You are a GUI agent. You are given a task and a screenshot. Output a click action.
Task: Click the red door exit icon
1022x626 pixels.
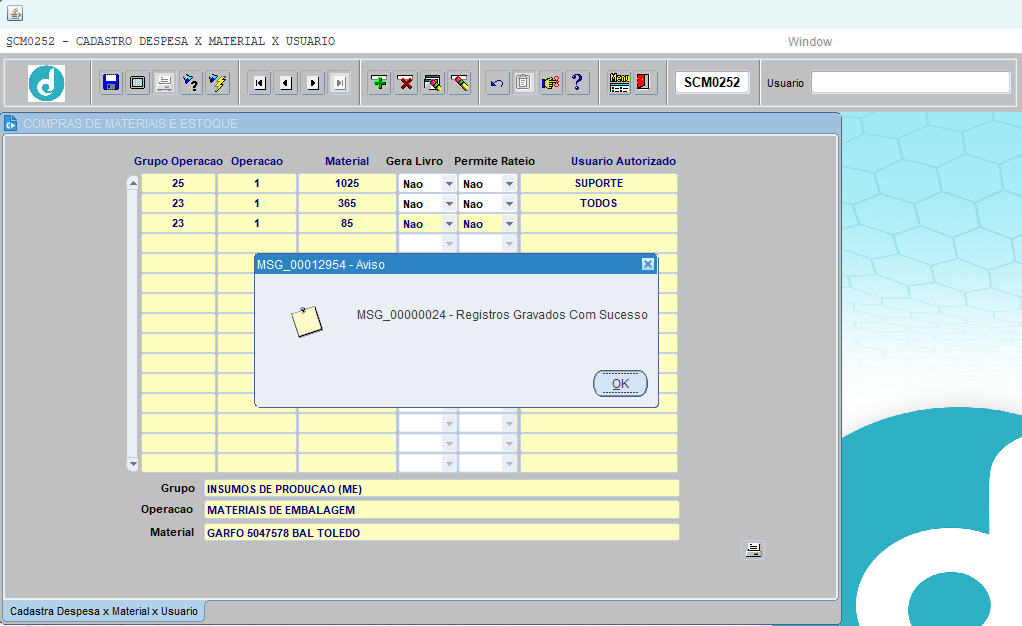click(645, 83)
